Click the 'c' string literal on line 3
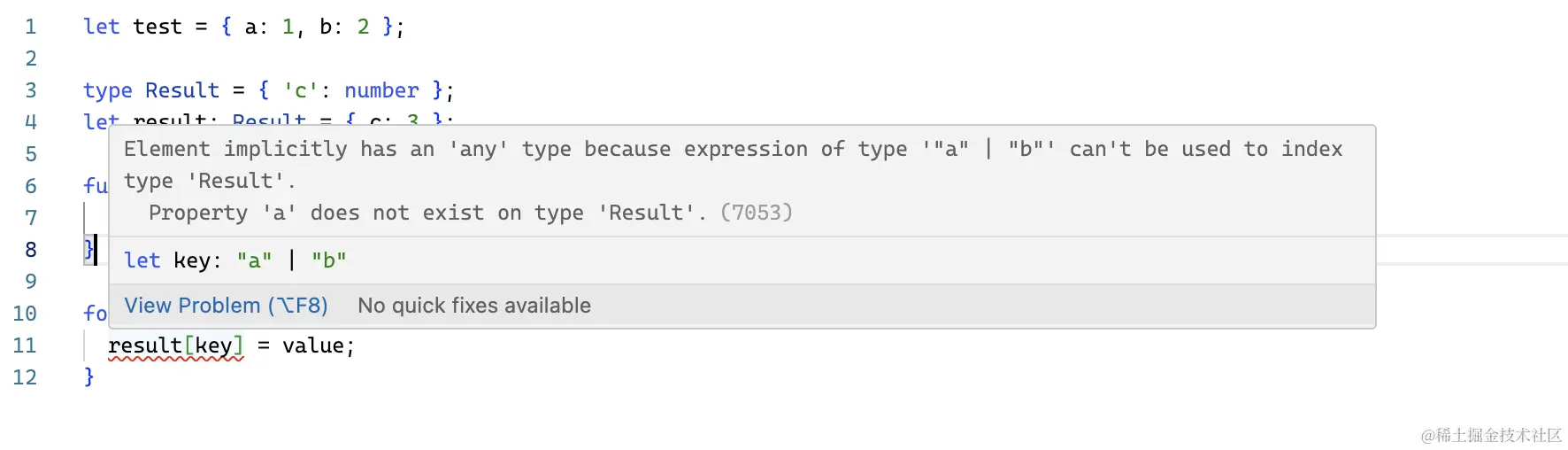Viewport: 1568px width, 450px height. [300, 90]
